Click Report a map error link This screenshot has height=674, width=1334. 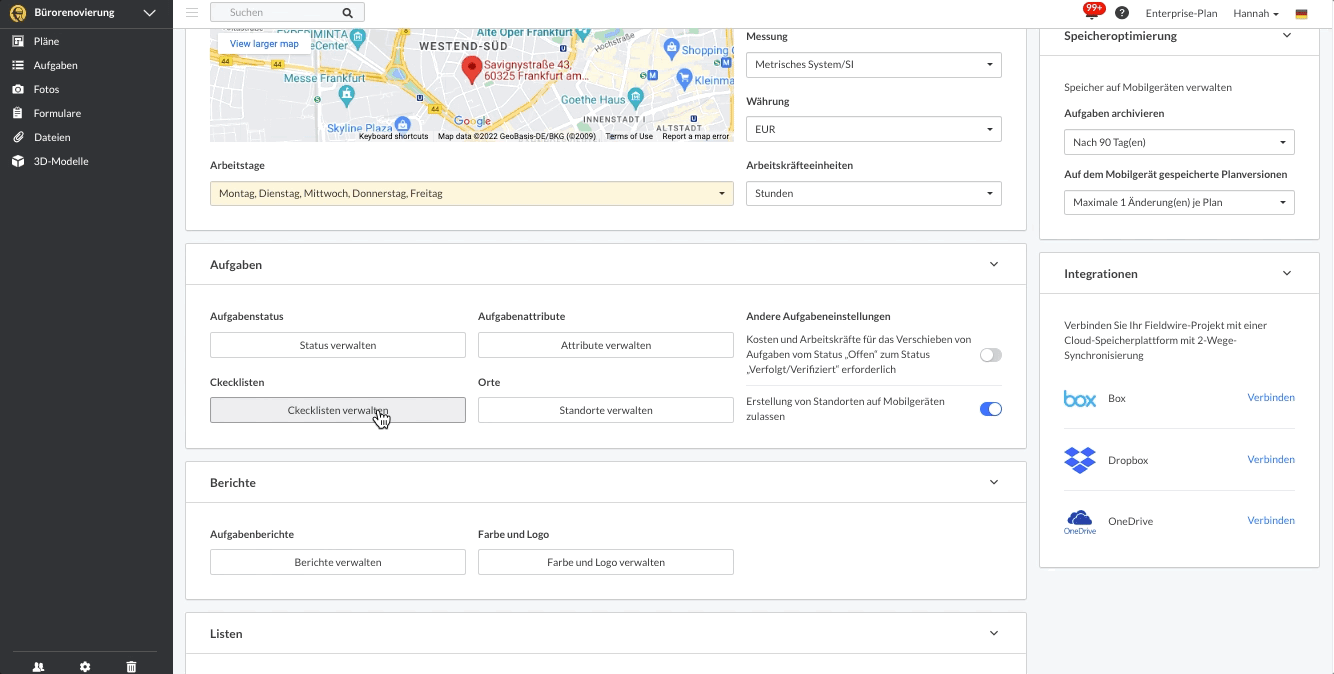pos(696,136)
